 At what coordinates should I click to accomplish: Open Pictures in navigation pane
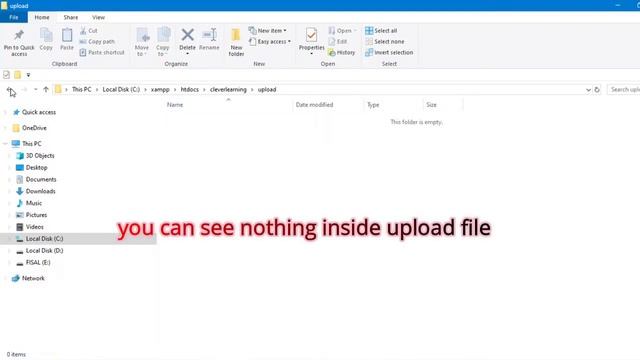[x=36, y=215]
